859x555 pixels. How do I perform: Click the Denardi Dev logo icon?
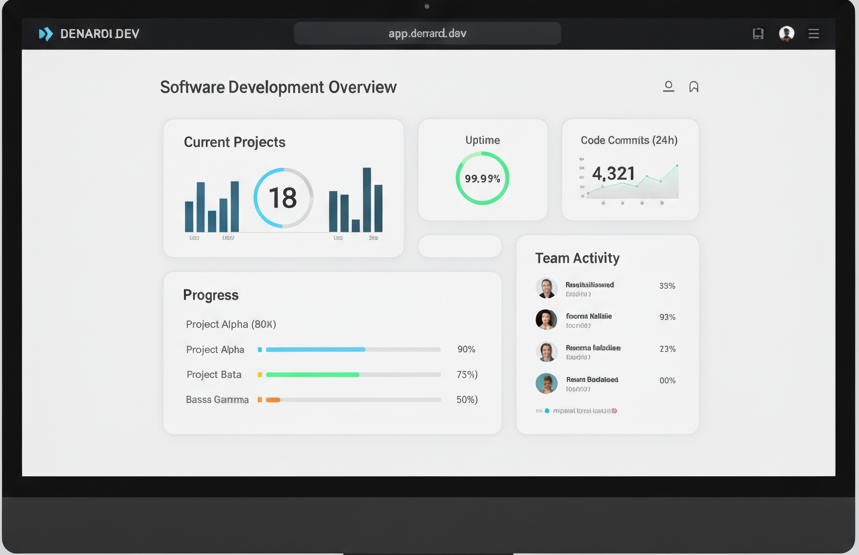(45, 34)
